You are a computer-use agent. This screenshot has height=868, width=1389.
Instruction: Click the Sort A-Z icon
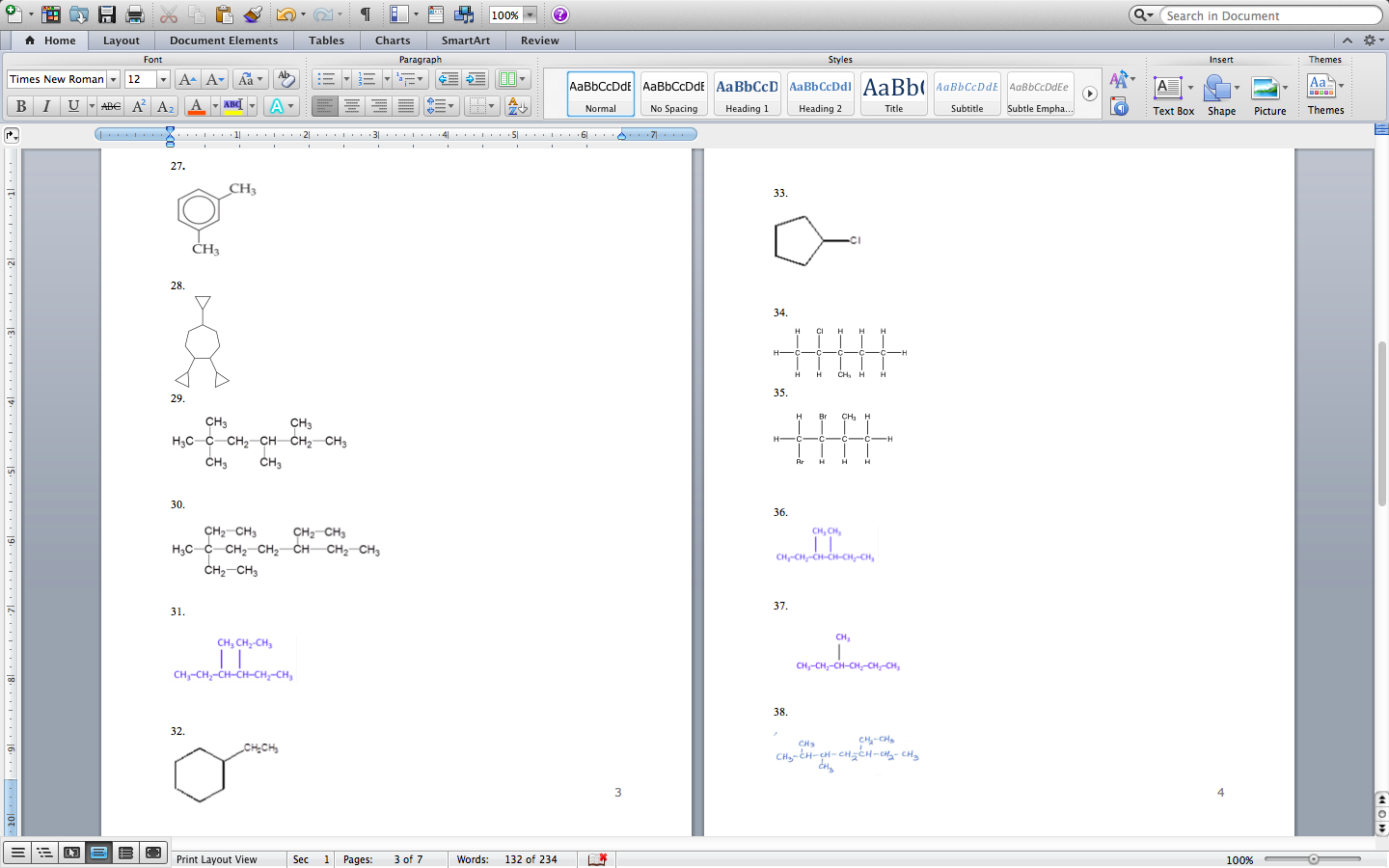click(x=517, y=106)
